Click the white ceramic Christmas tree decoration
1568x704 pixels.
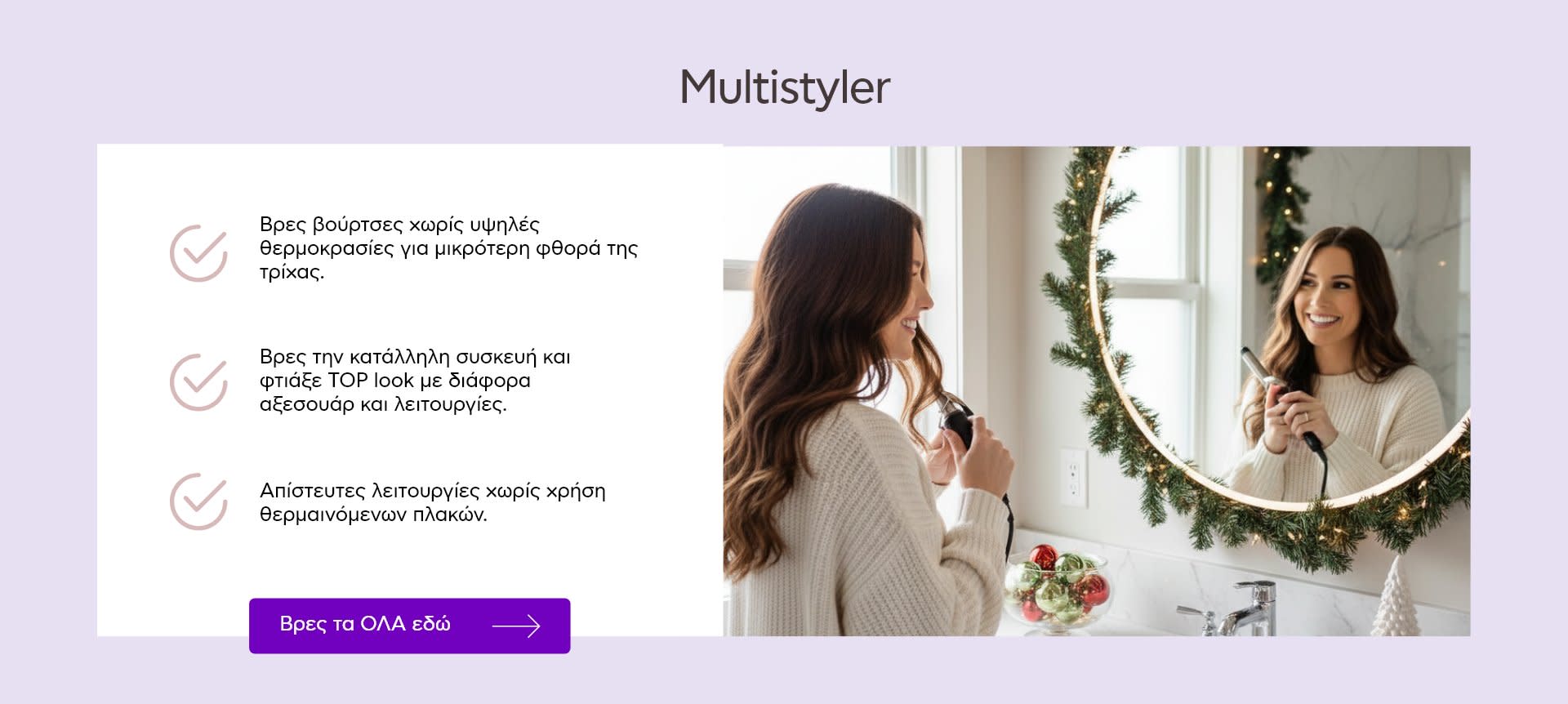[1395, 599]
